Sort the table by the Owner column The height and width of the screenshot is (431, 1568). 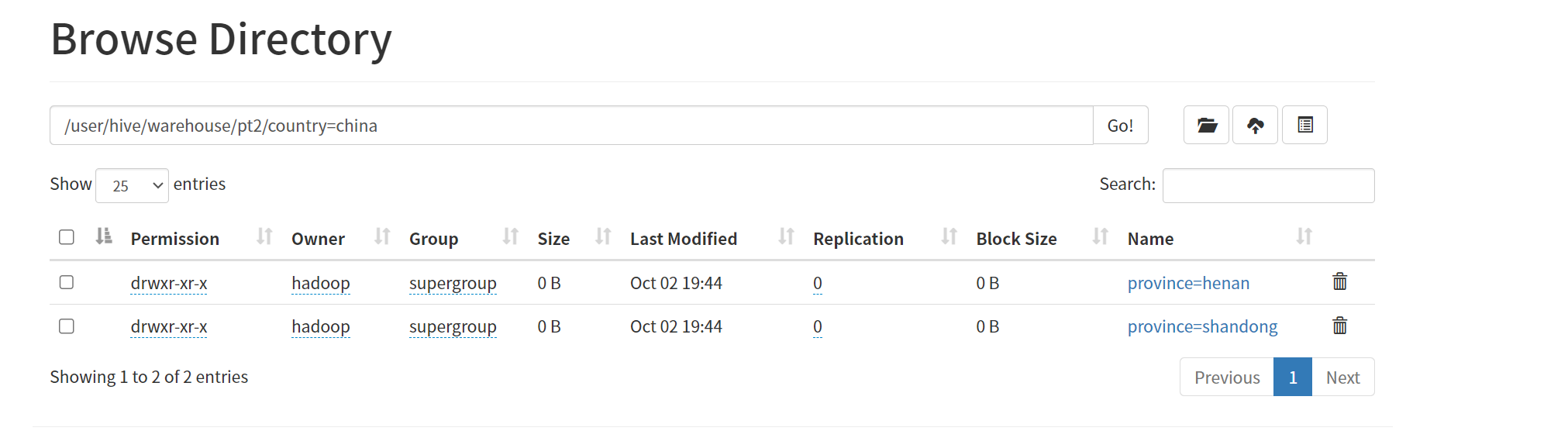click(x=318, y=239)
